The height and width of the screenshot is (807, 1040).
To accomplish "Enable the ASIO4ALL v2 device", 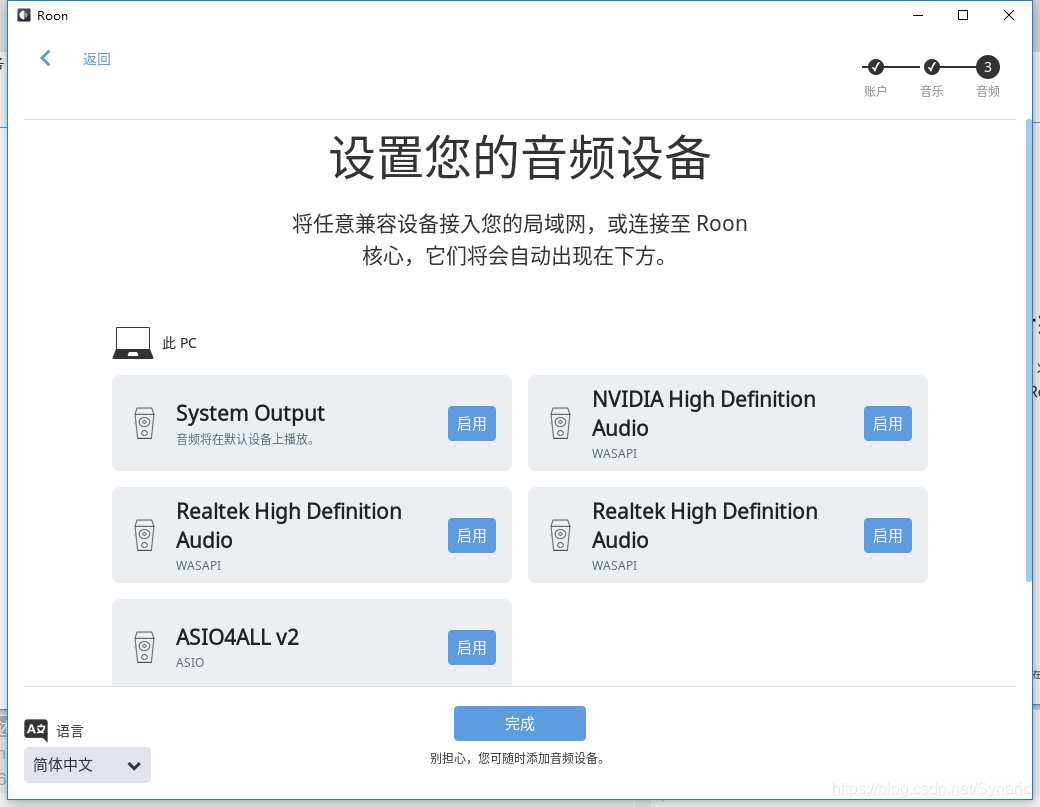I will (472, 647).
